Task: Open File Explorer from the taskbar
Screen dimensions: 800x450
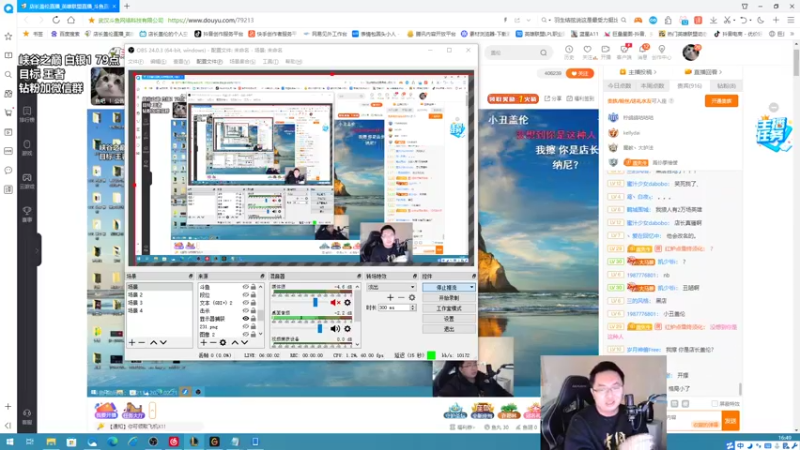Action: click(x=51, y=442)
